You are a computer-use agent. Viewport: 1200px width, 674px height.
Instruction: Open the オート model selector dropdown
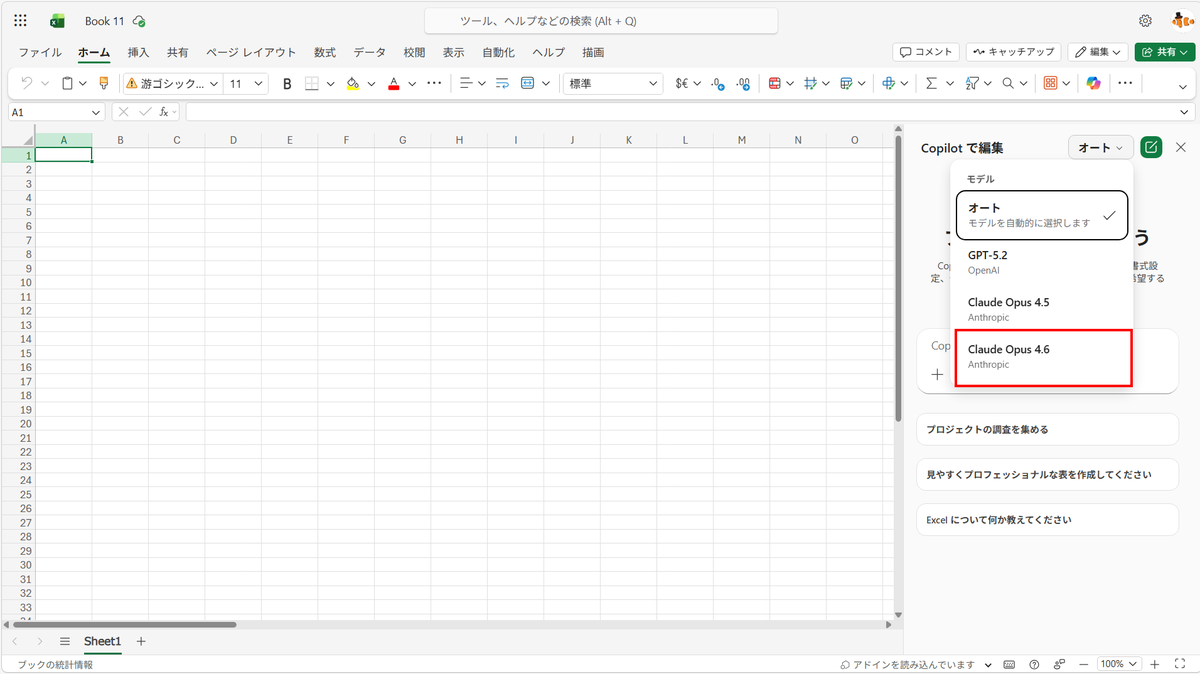pyautogui.click(x=1100, y=147)
